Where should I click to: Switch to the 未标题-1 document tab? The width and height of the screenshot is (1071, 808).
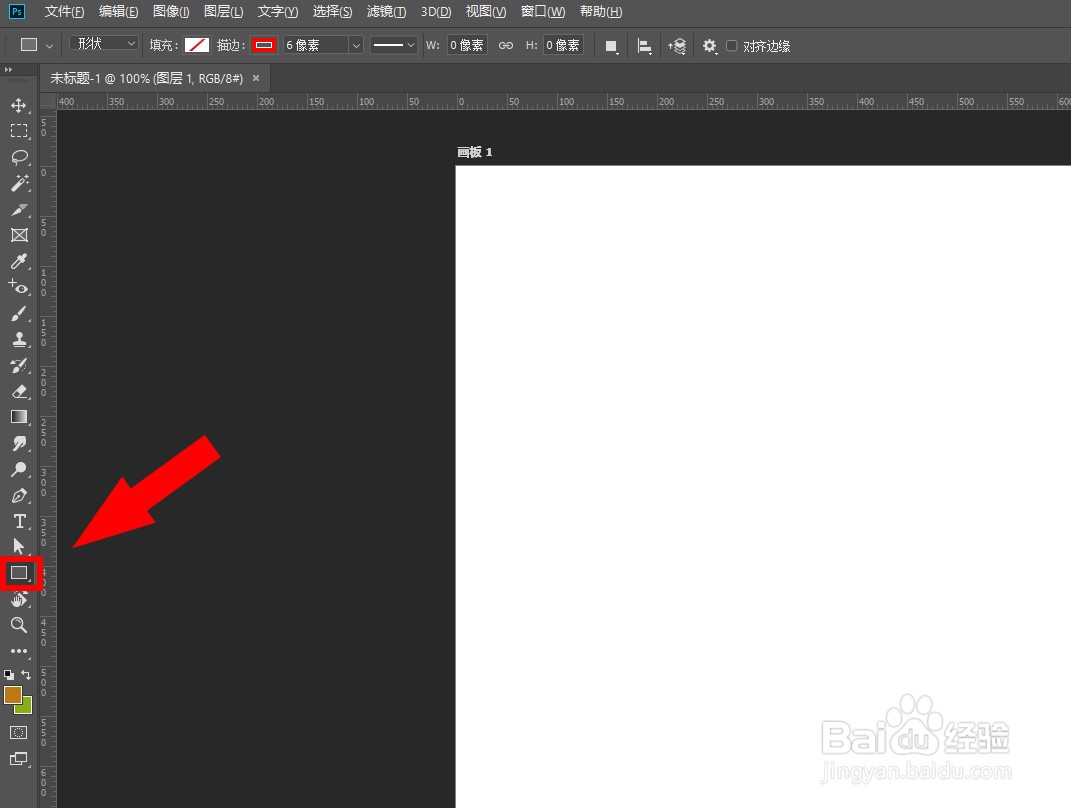pyautogui.click(x=146, y=79)
